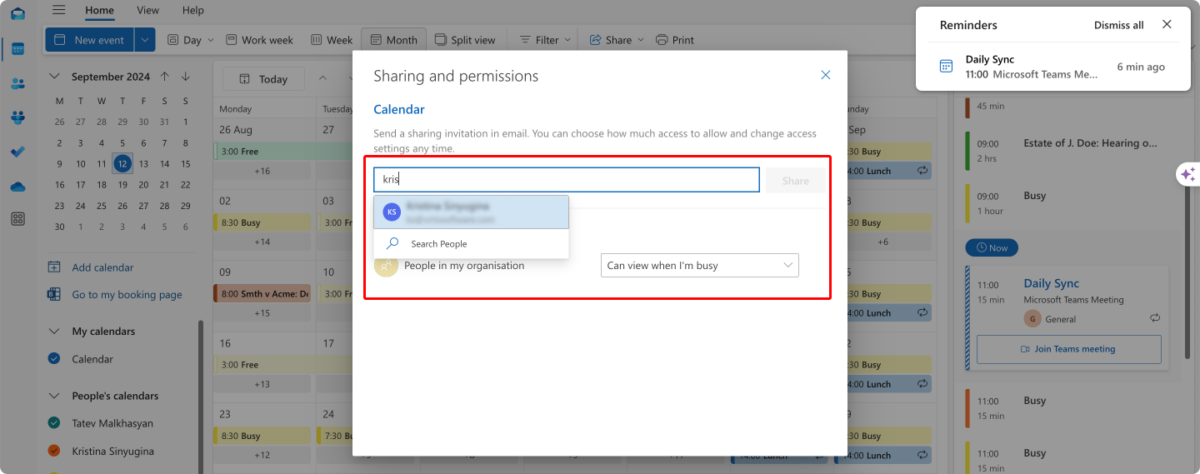The height and width of the screenshot is (474, 1200).
Task: Click the Now indicator pill in the agenda
Action: click(x=992, y=247)
